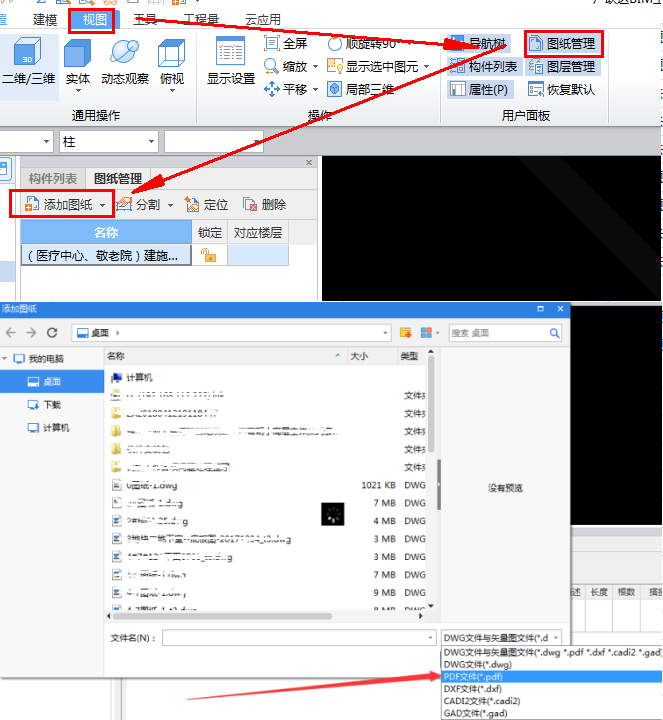Image resolution: width=663 pixels, height=720 pixels.
Task: Toggle the 属性(P) panel
Action: pos(479,89)
